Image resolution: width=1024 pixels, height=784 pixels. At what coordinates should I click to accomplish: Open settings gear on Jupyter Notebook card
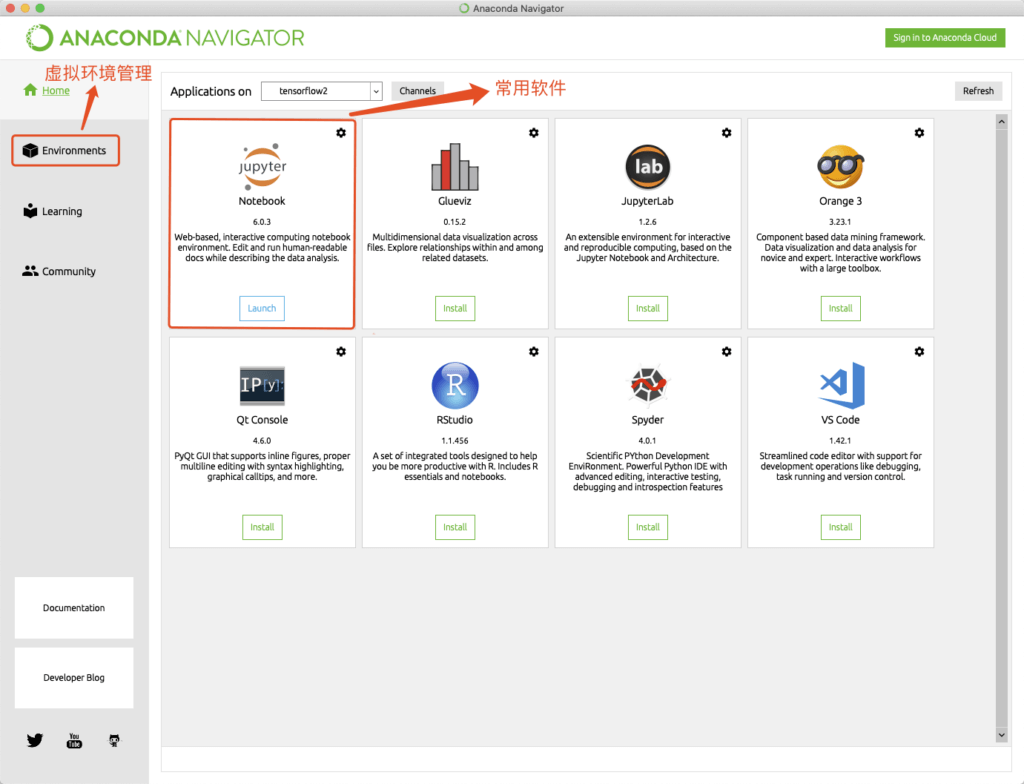pos(341,133)
